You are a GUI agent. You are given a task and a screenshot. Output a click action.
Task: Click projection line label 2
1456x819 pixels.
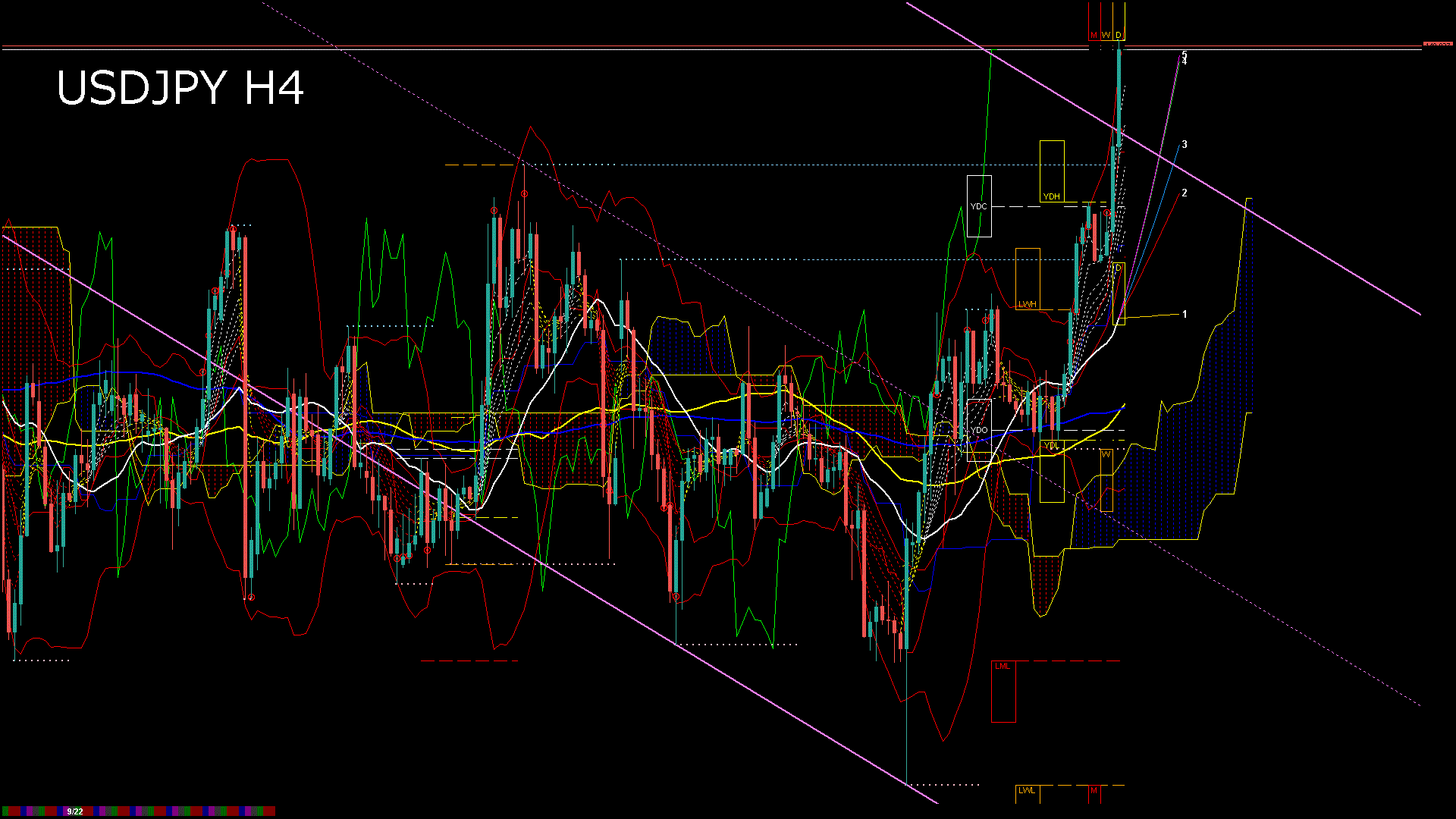pyautogui.click(x=1185, y=193)
